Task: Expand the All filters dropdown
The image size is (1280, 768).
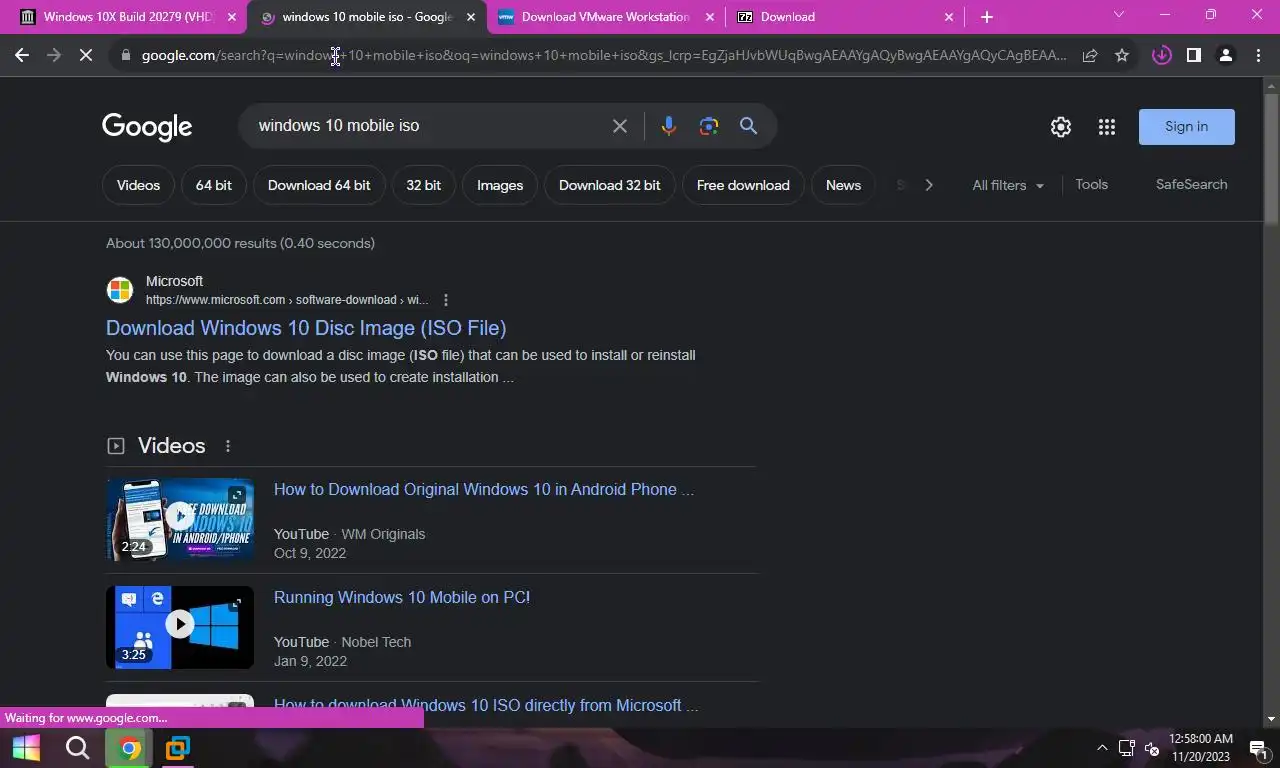Action: tap(1008, 185)
